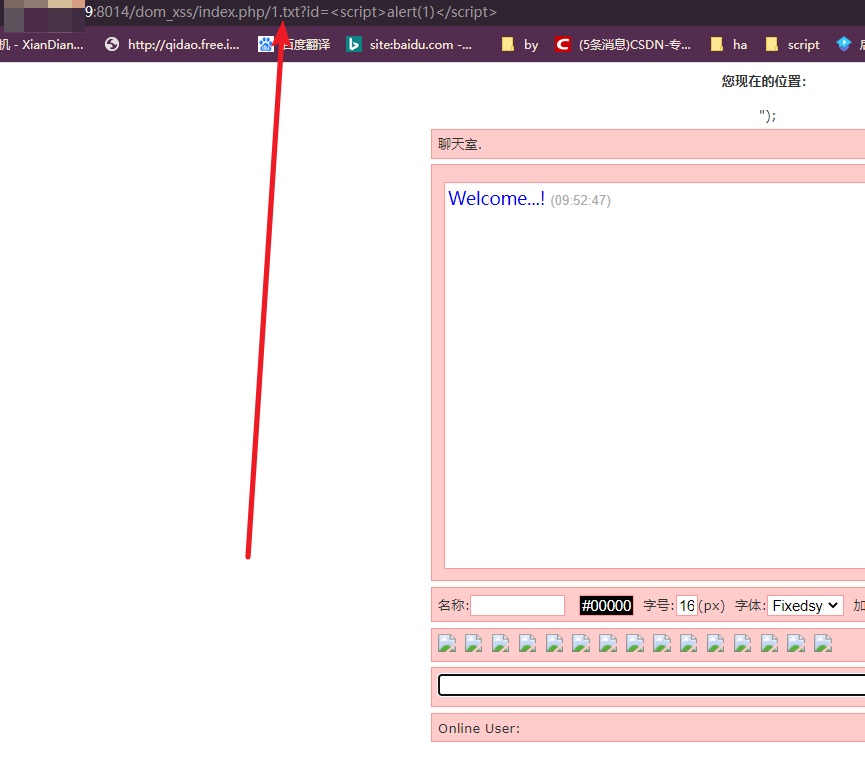This screenshot has width=865, height=761.
Task: Click the fourteenth emoticon image
Action: [x=797, y=643]
